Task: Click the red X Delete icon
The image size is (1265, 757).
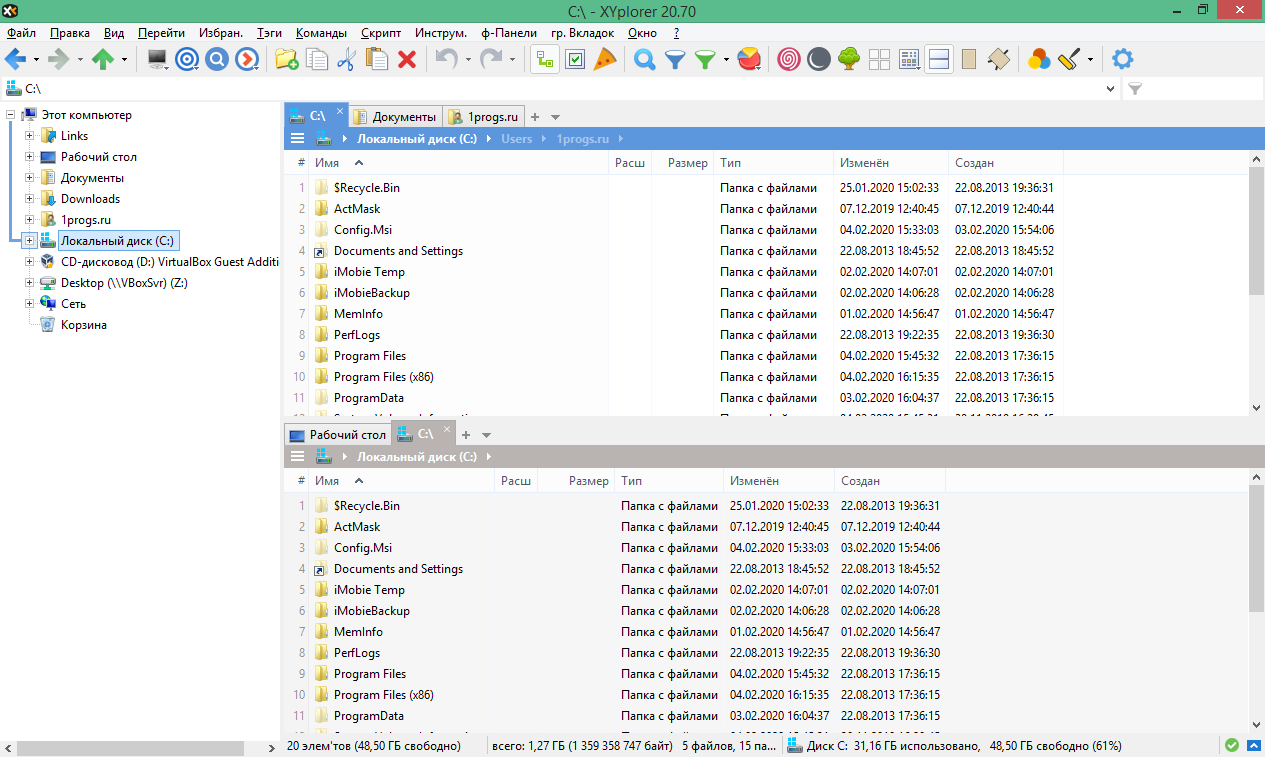Action: click(407, 60)
